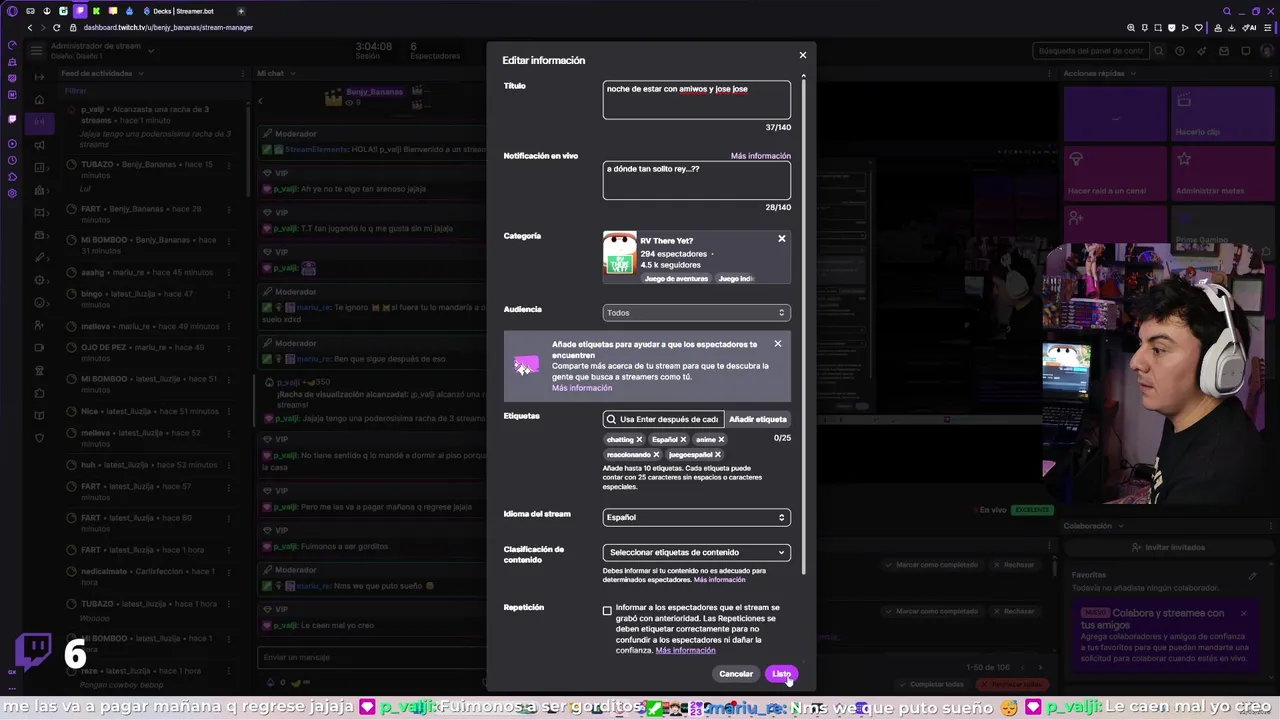Image resolution: width=1280 pixels, height=720 pixels.
Task: Click the Juego de aventuras category tag
Action: coord(676,279)
